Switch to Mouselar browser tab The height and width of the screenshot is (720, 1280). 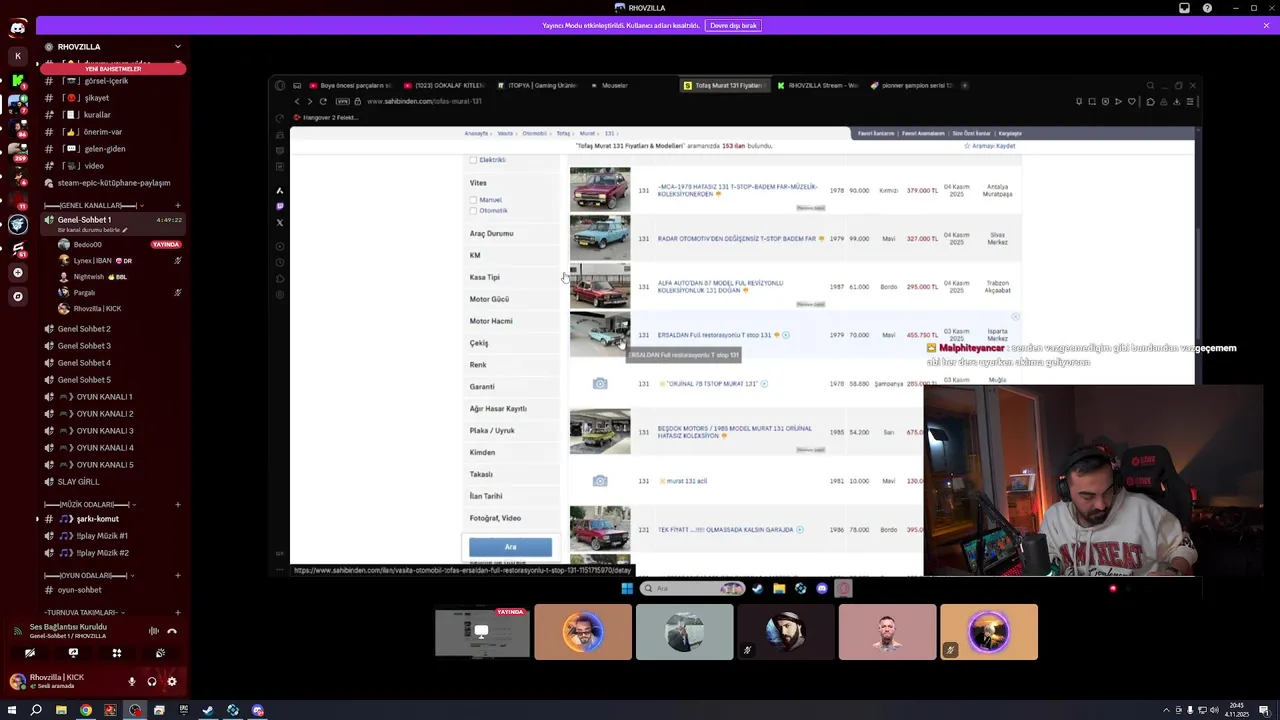coord(612,86)
